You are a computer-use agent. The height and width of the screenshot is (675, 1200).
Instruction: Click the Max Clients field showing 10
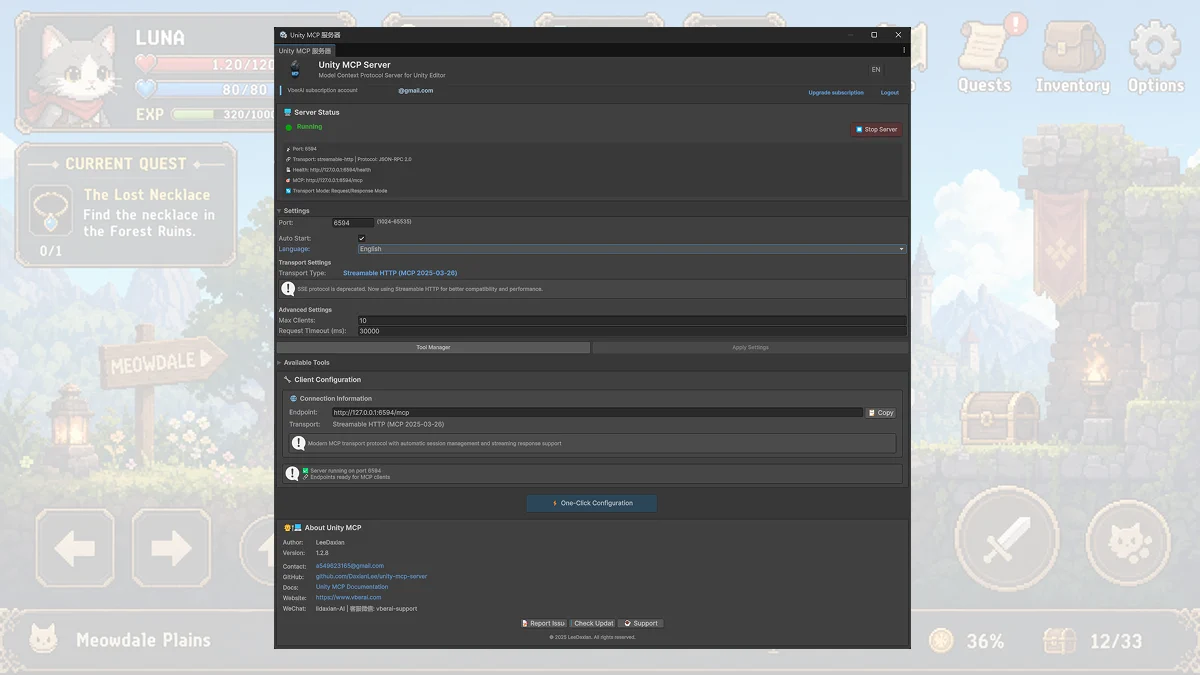click(x=632, y=321)
